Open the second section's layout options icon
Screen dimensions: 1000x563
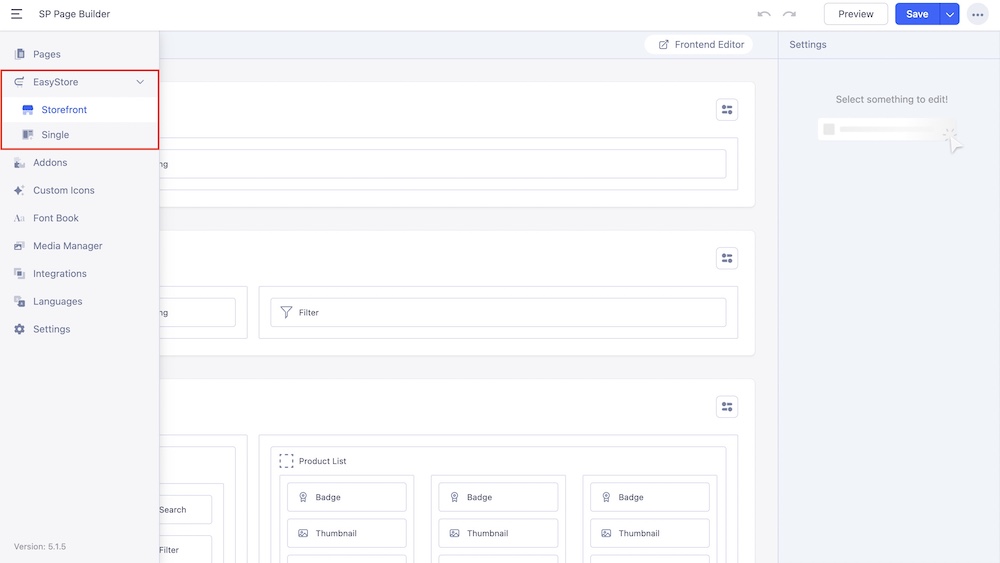tap(727, 258)
